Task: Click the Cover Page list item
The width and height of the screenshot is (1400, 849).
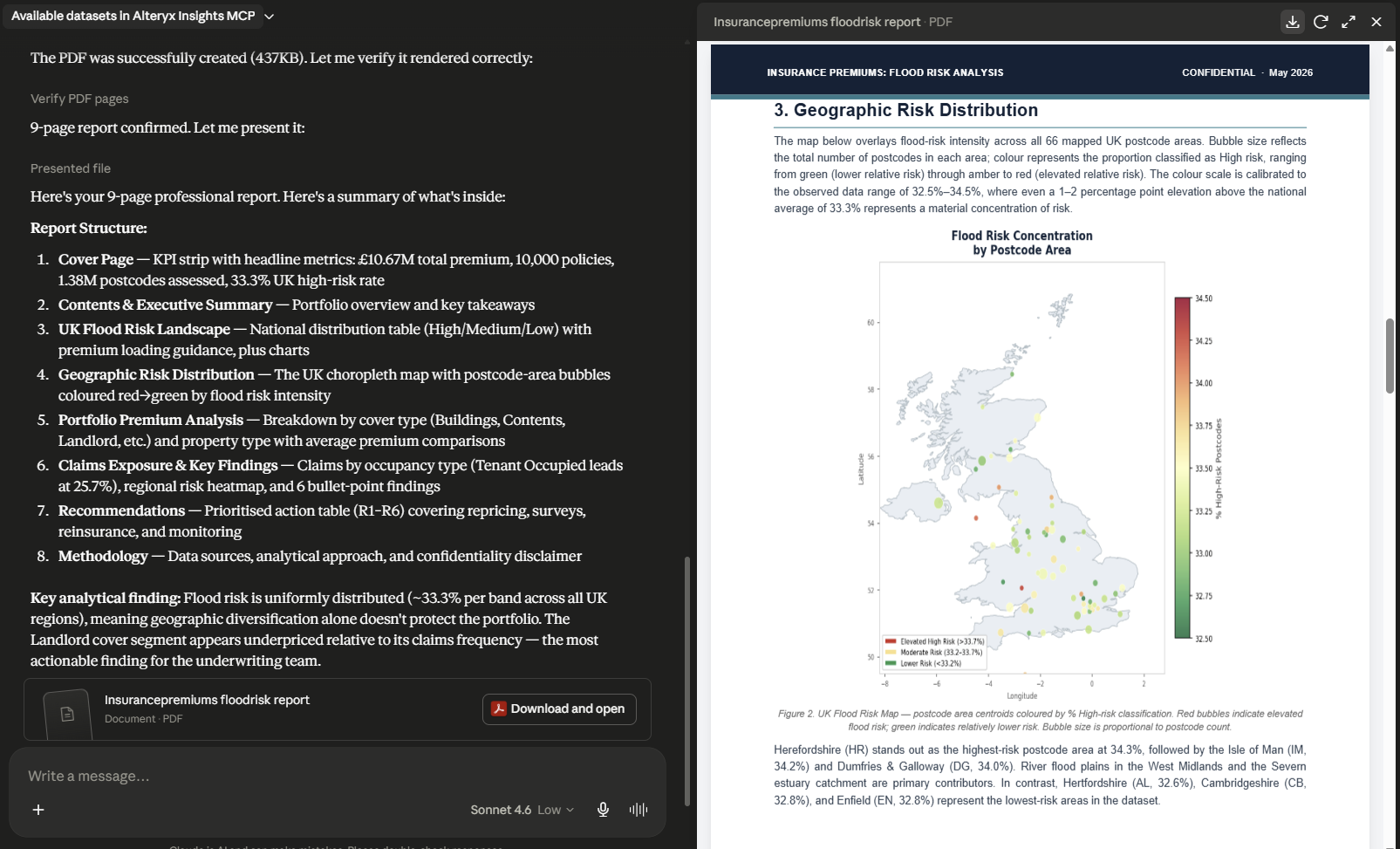Action: (x=338, y=270)
